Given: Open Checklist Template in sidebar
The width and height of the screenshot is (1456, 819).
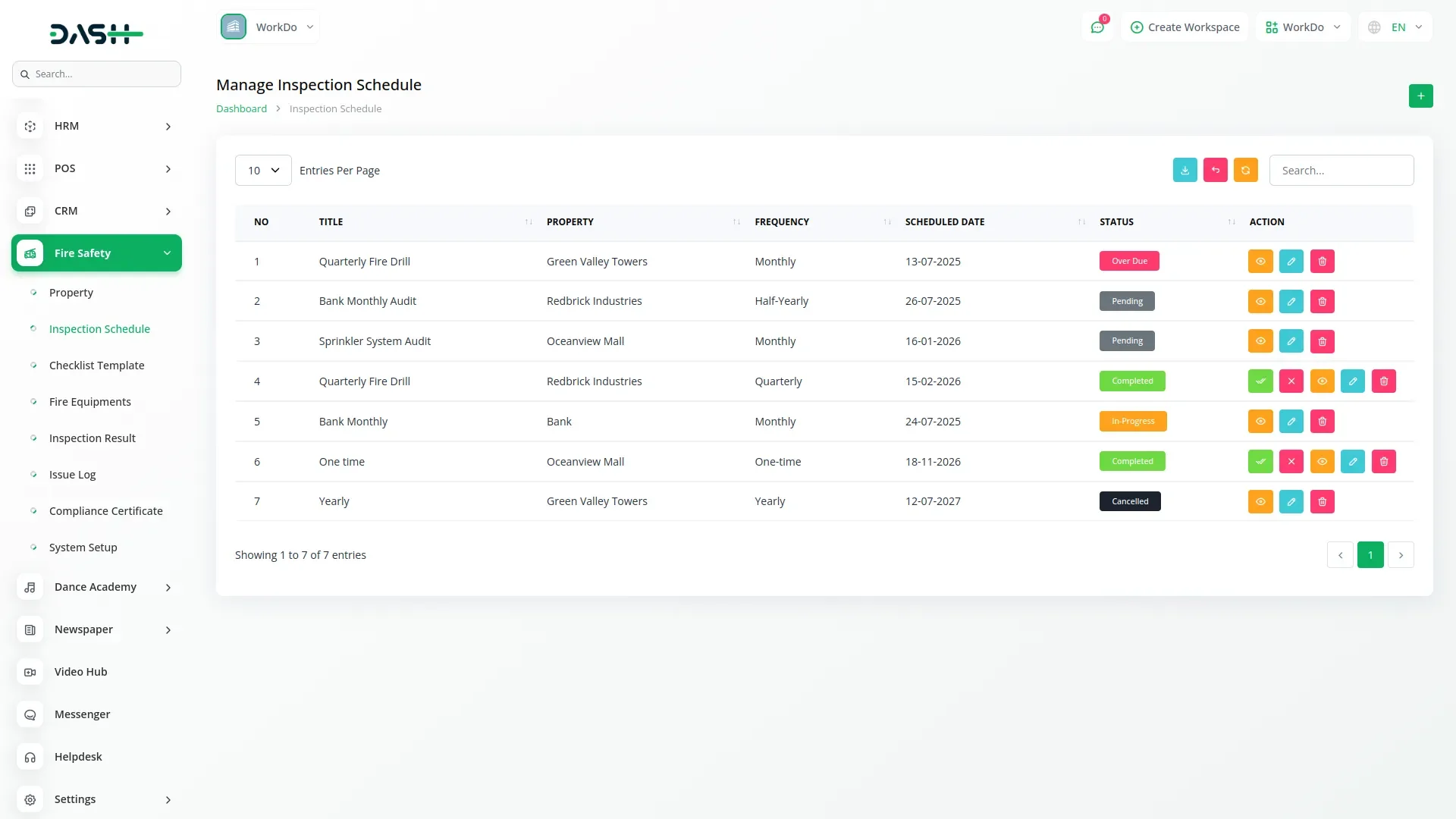Looking at the screenshot, I should pyautogui.click(x=96, y=366).
